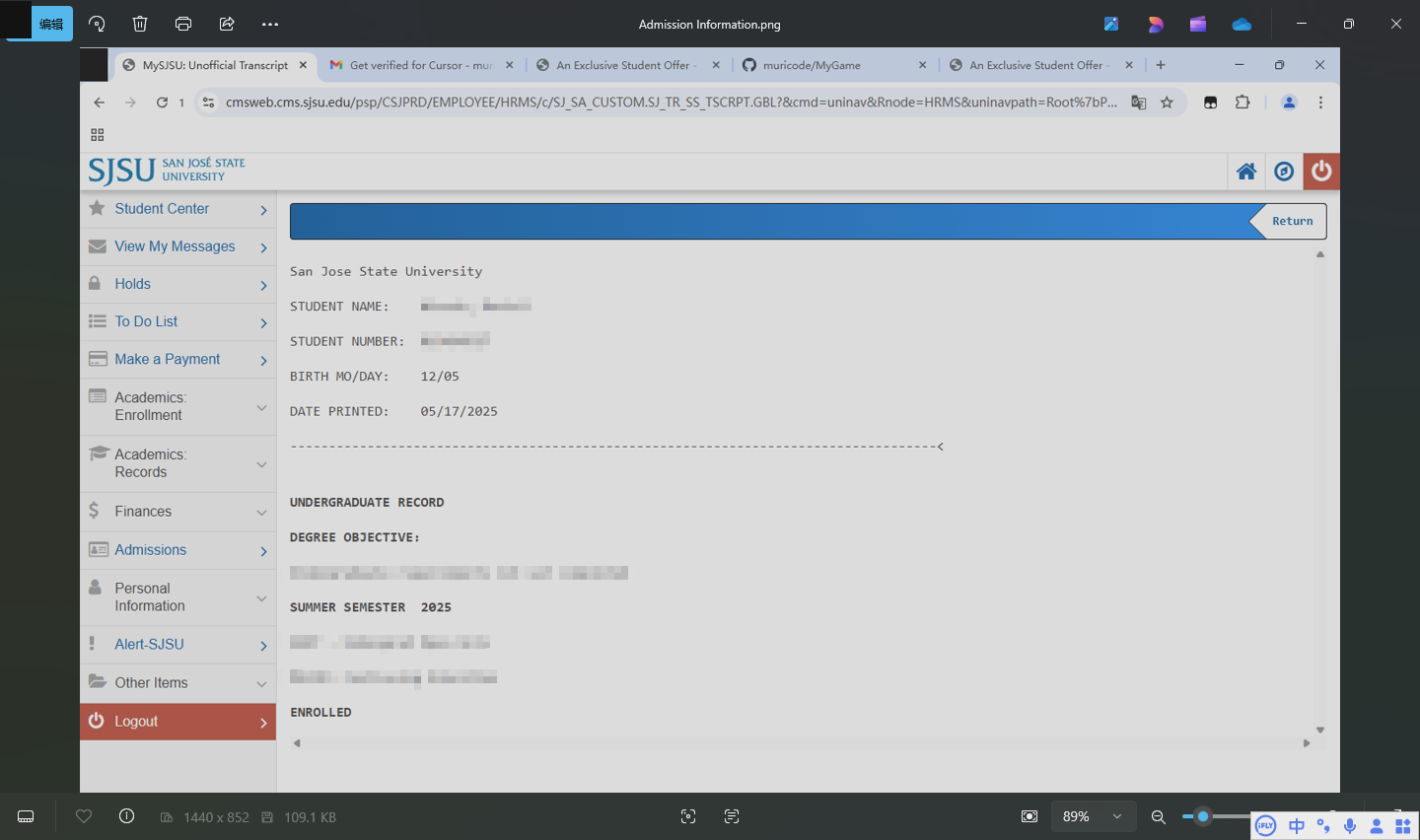Print the image via the printer icon
This screenshot has width=1420, height=840.
click(183, 24)
